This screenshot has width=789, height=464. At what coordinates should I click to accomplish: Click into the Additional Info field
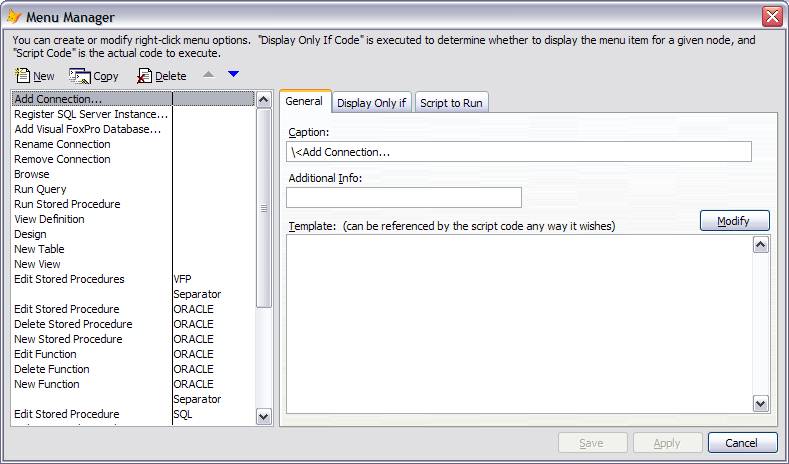click(404, 198)
